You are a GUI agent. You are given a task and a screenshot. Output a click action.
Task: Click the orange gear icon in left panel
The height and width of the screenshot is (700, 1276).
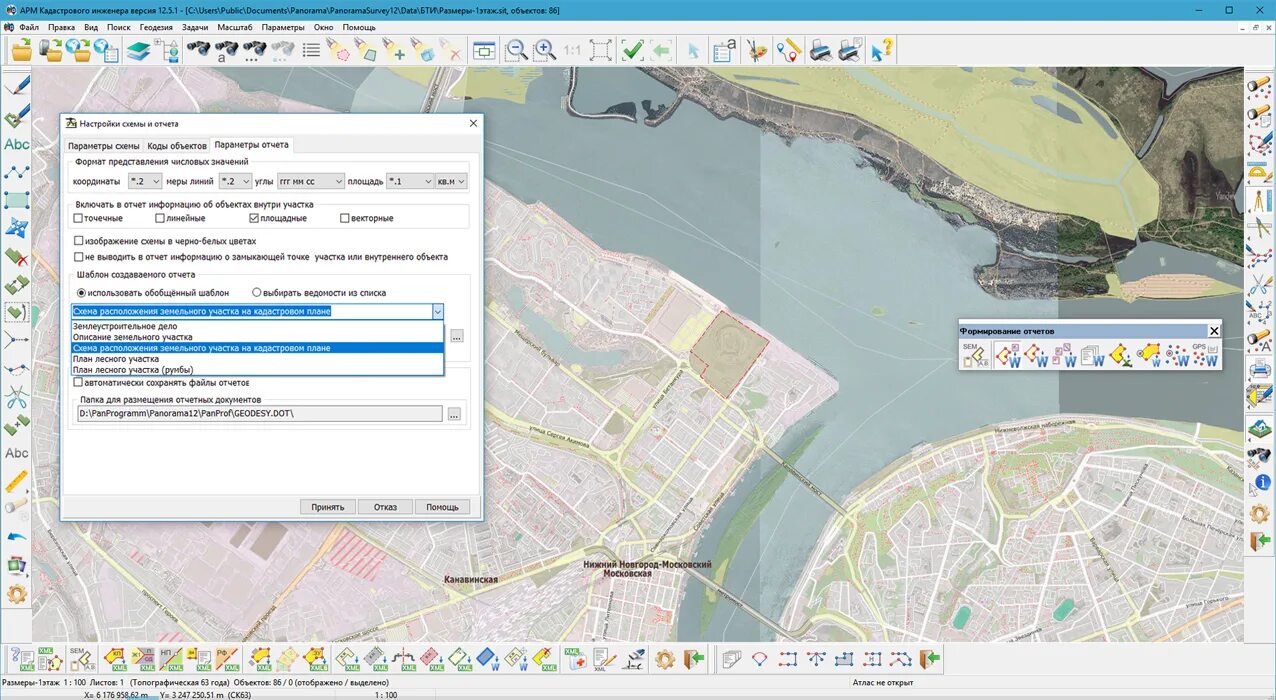[16, 594]
